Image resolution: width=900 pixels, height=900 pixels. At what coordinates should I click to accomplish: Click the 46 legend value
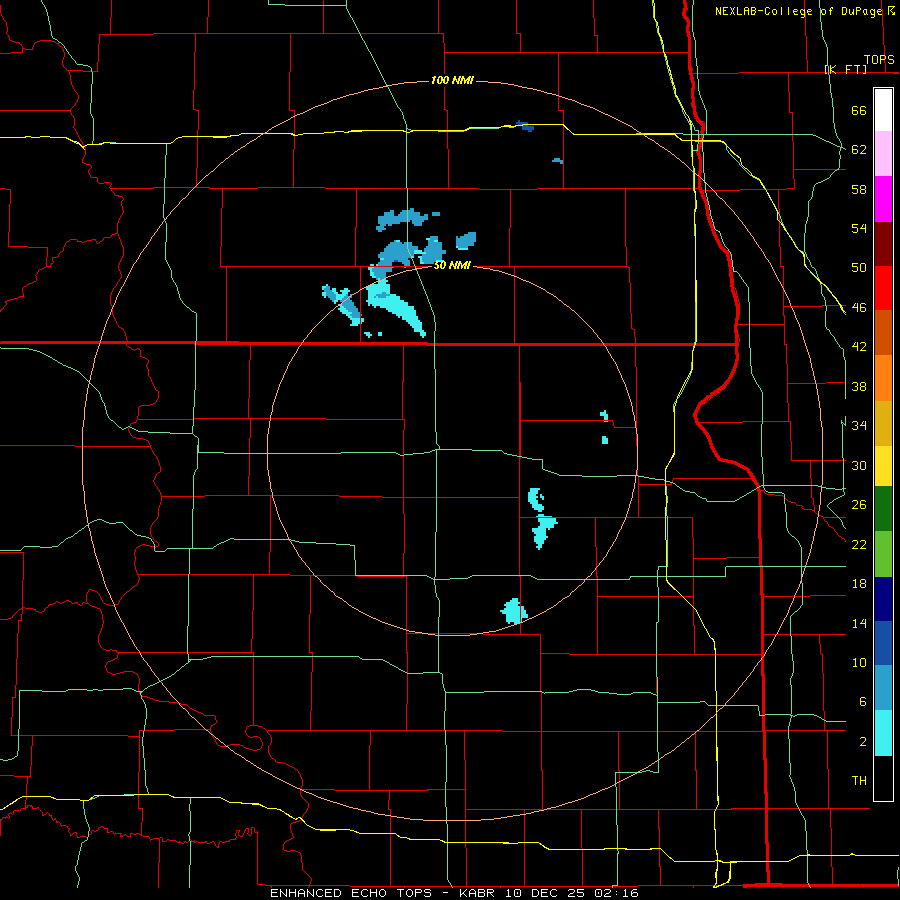859,307
